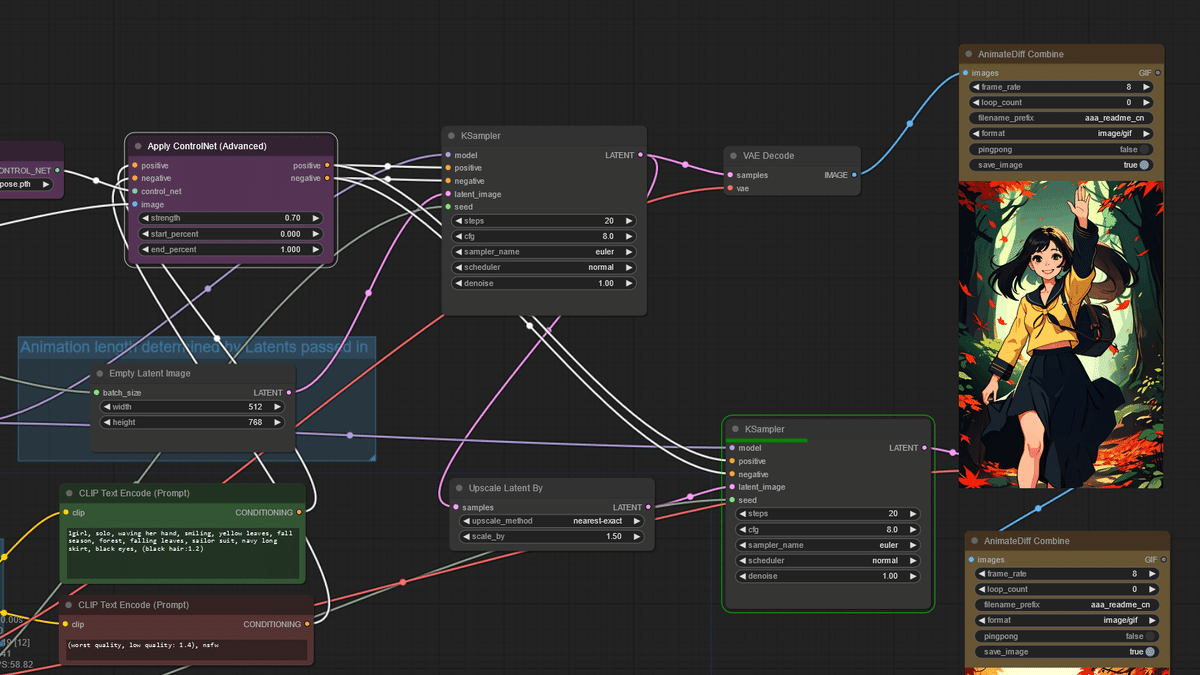Open scheduler combo in KSampler beside Apply ControlNet
The width and height of the screenshot is (1200, 675).
point(543,268)
